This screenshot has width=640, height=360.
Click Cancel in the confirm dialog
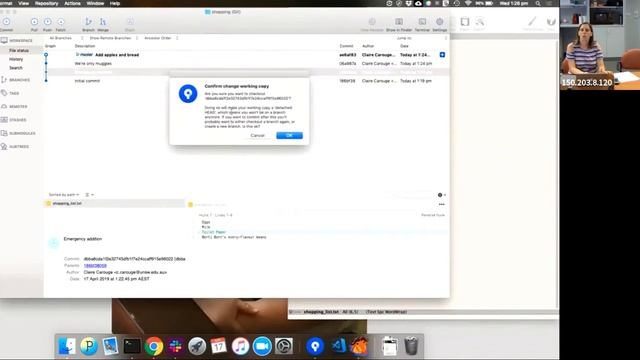(x=258, y=135)
